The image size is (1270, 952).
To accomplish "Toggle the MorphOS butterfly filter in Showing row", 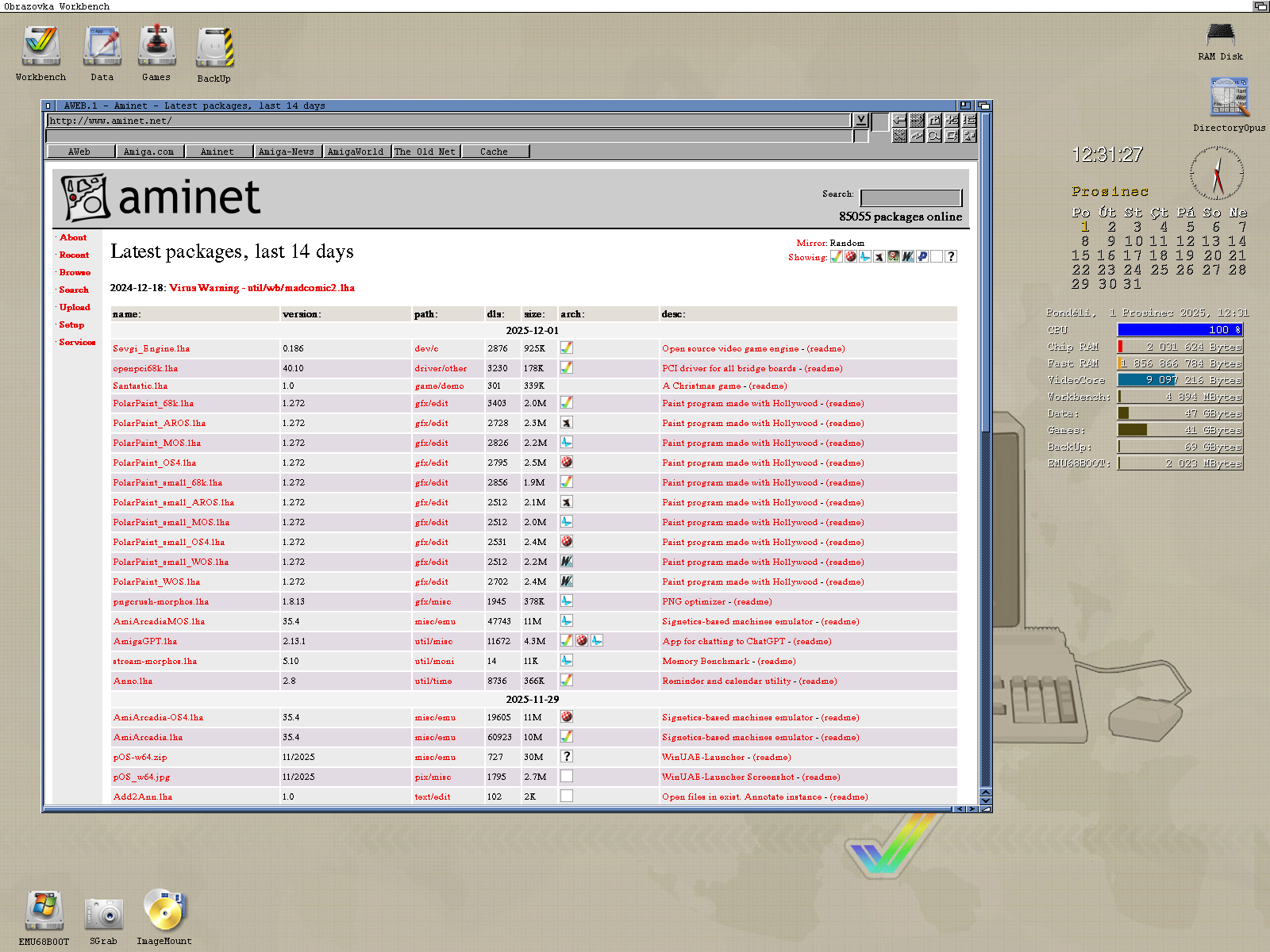I will click(x=865, y=257).
